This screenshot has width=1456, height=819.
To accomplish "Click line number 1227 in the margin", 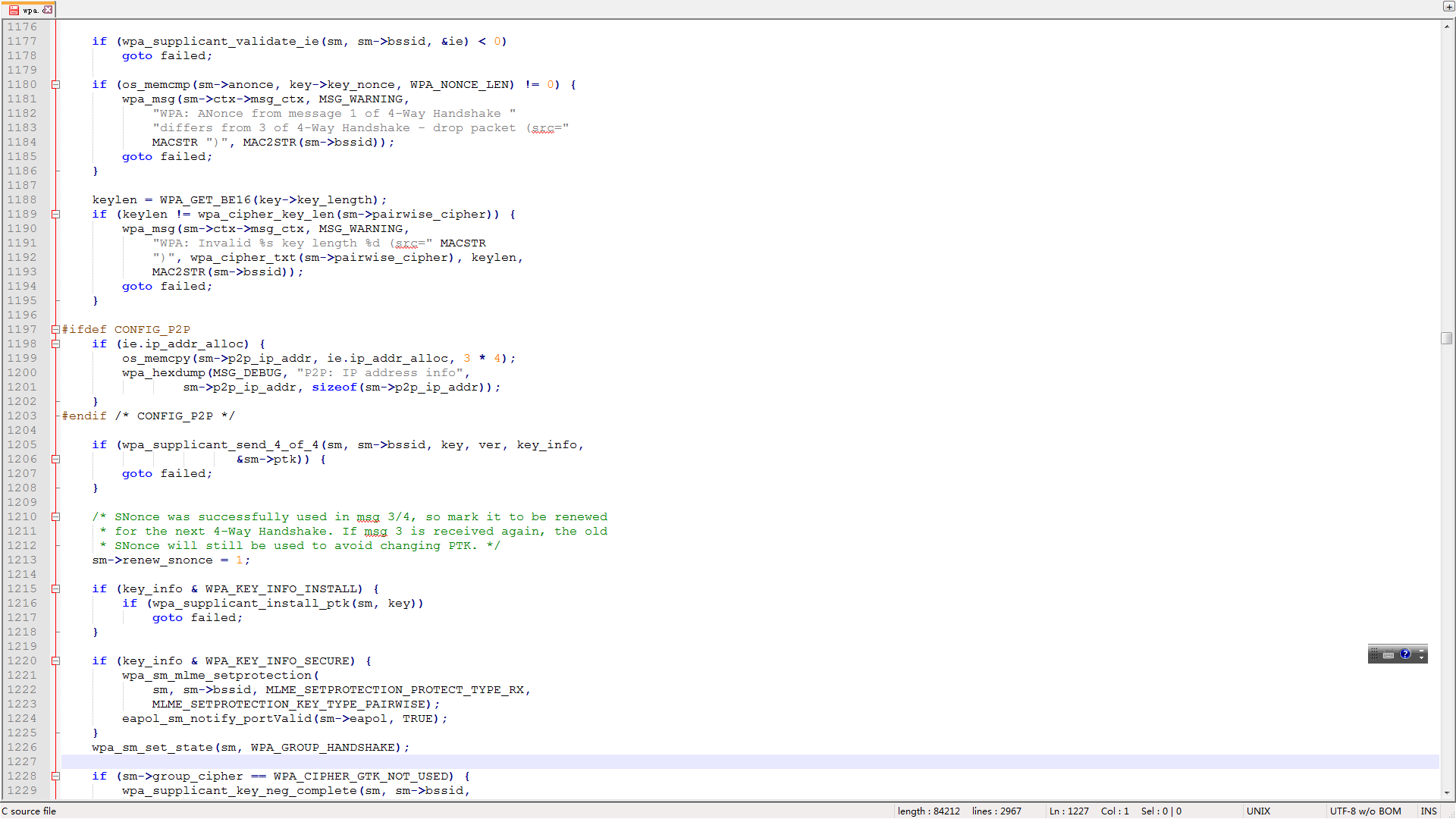I will [x=22, y=762].
